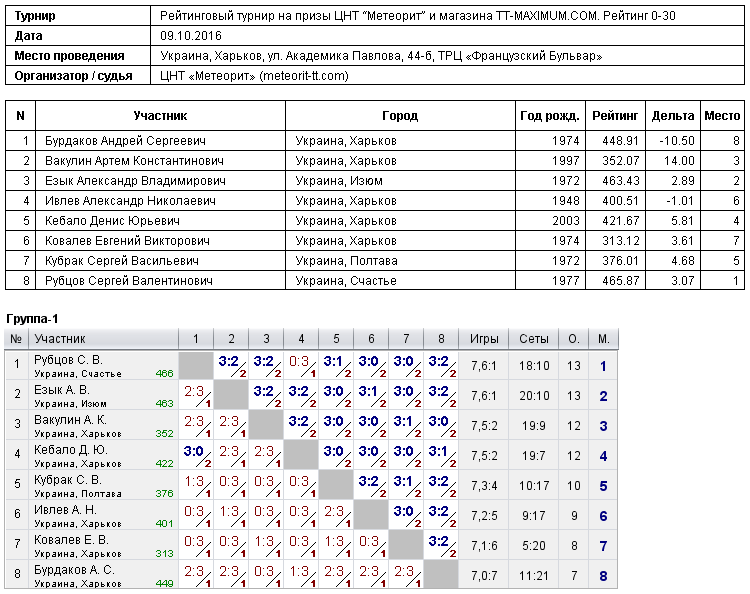Select participant name Ивлев Александр Николаевич
The image size is (750, 594).
[x=130, y=201]
